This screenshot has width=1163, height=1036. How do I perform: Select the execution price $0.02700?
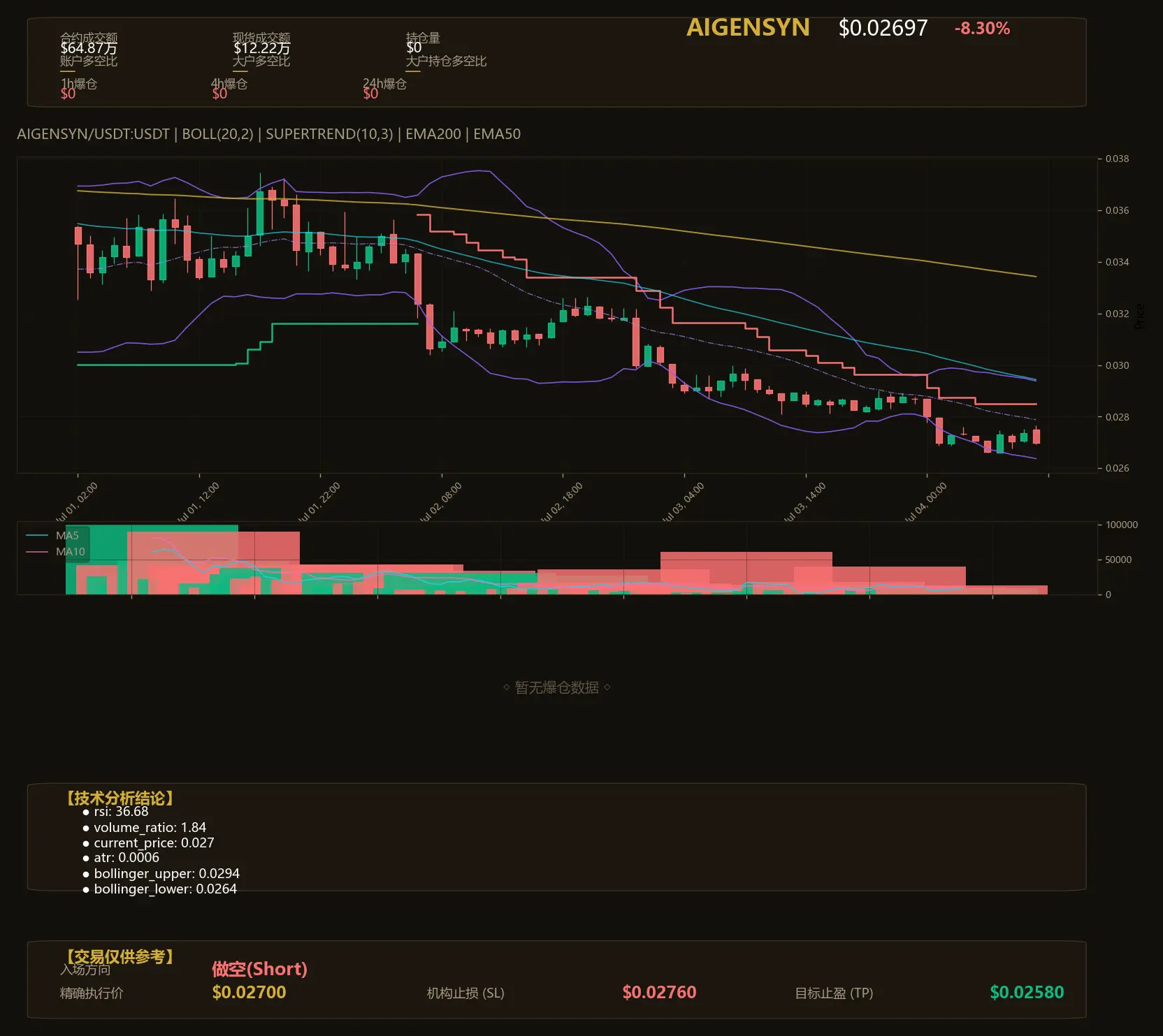(249, 992)
